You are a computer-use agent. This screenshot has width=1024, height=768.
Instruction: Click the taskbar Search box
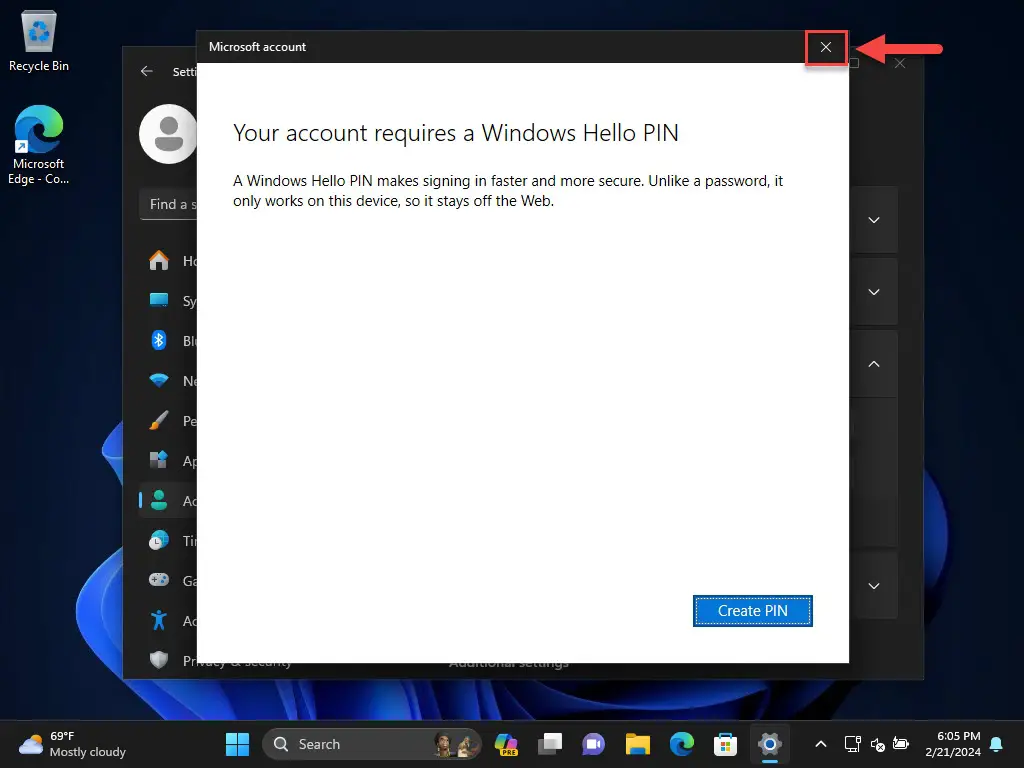click(371, 744)
